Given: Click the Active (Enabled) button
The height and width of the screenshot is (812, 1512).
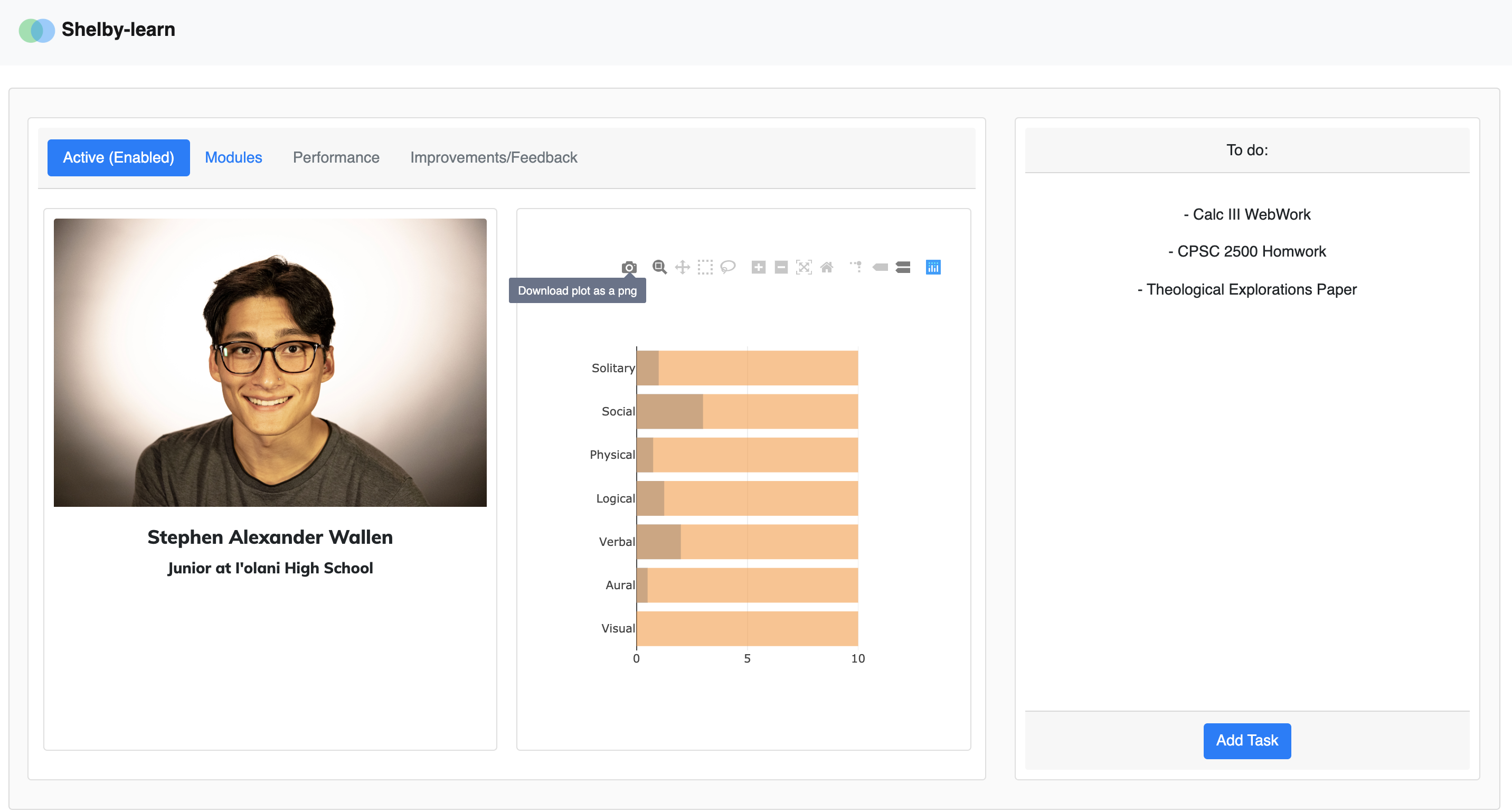Looking at the screenshot, I should (119, 157).
